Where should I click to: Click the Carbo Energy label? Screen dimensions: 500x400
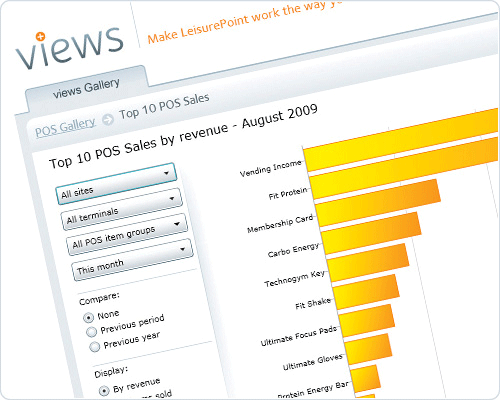pos(293,250)
